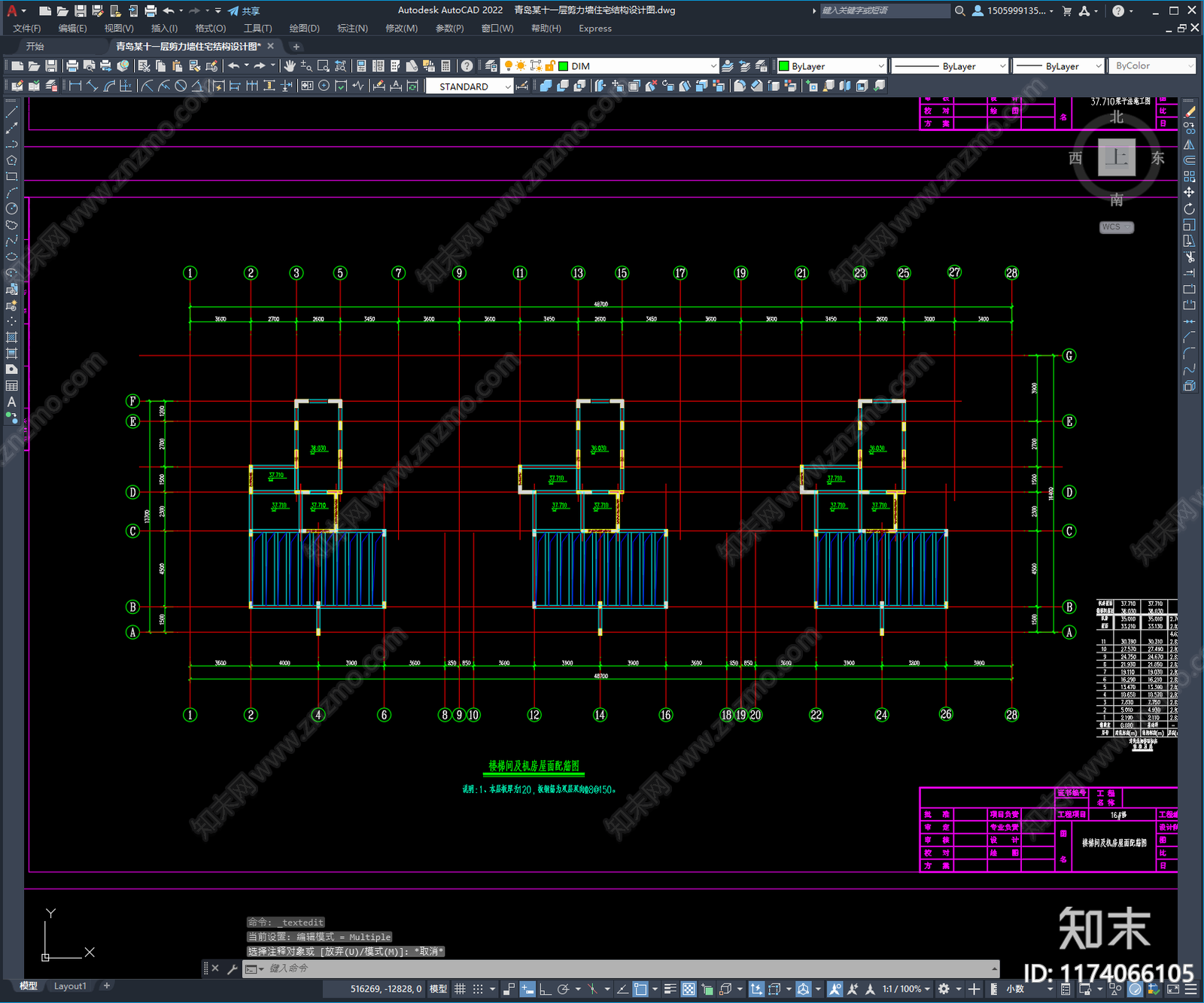This screenshot has width=1204, height=1003.
Task: Expand the 1:1/100% annotation scale dropdown
Action: (906, 989)
